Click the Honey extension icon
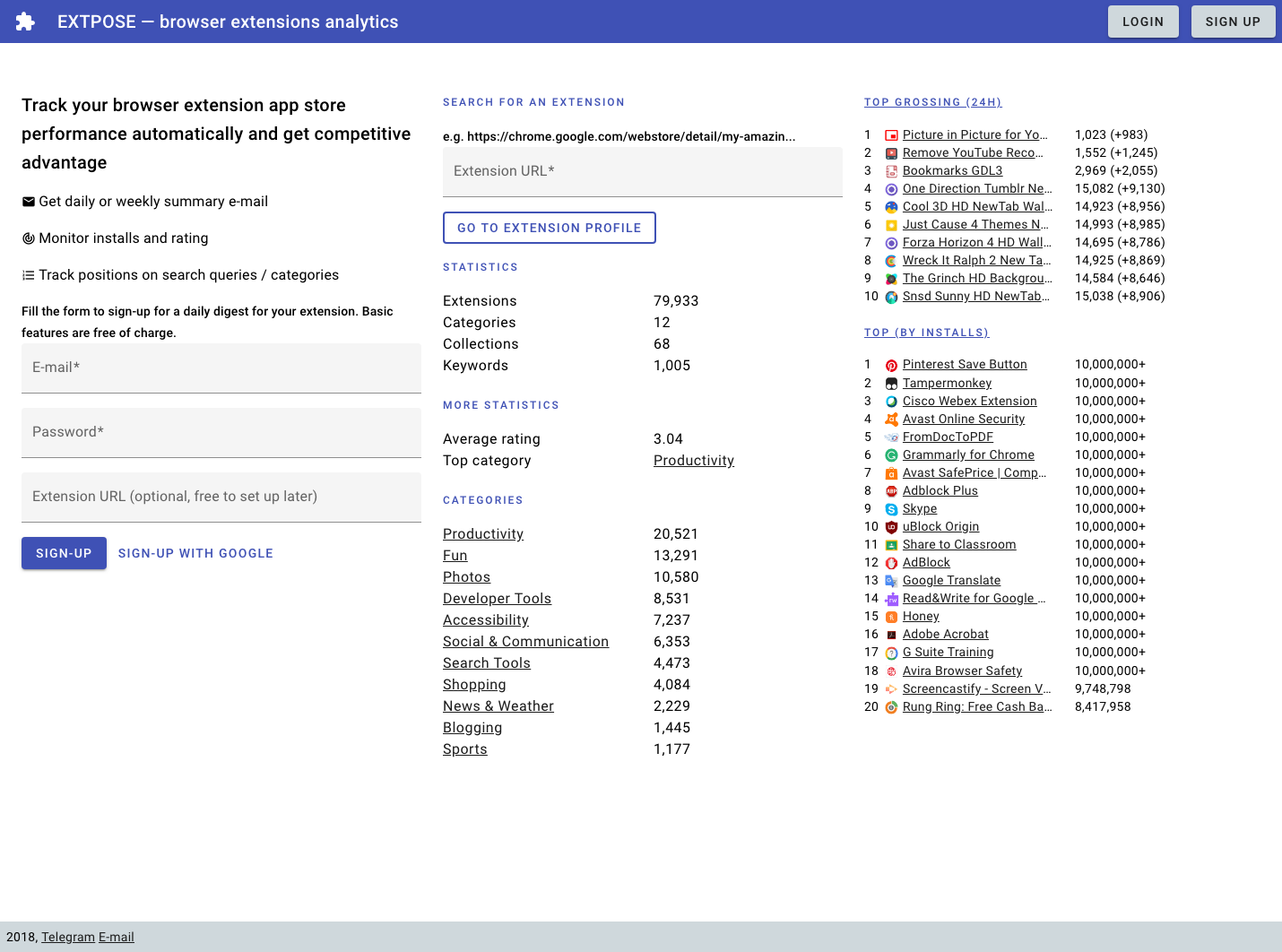This screenshot has height=952, width=1282. [x=891, y=617]
